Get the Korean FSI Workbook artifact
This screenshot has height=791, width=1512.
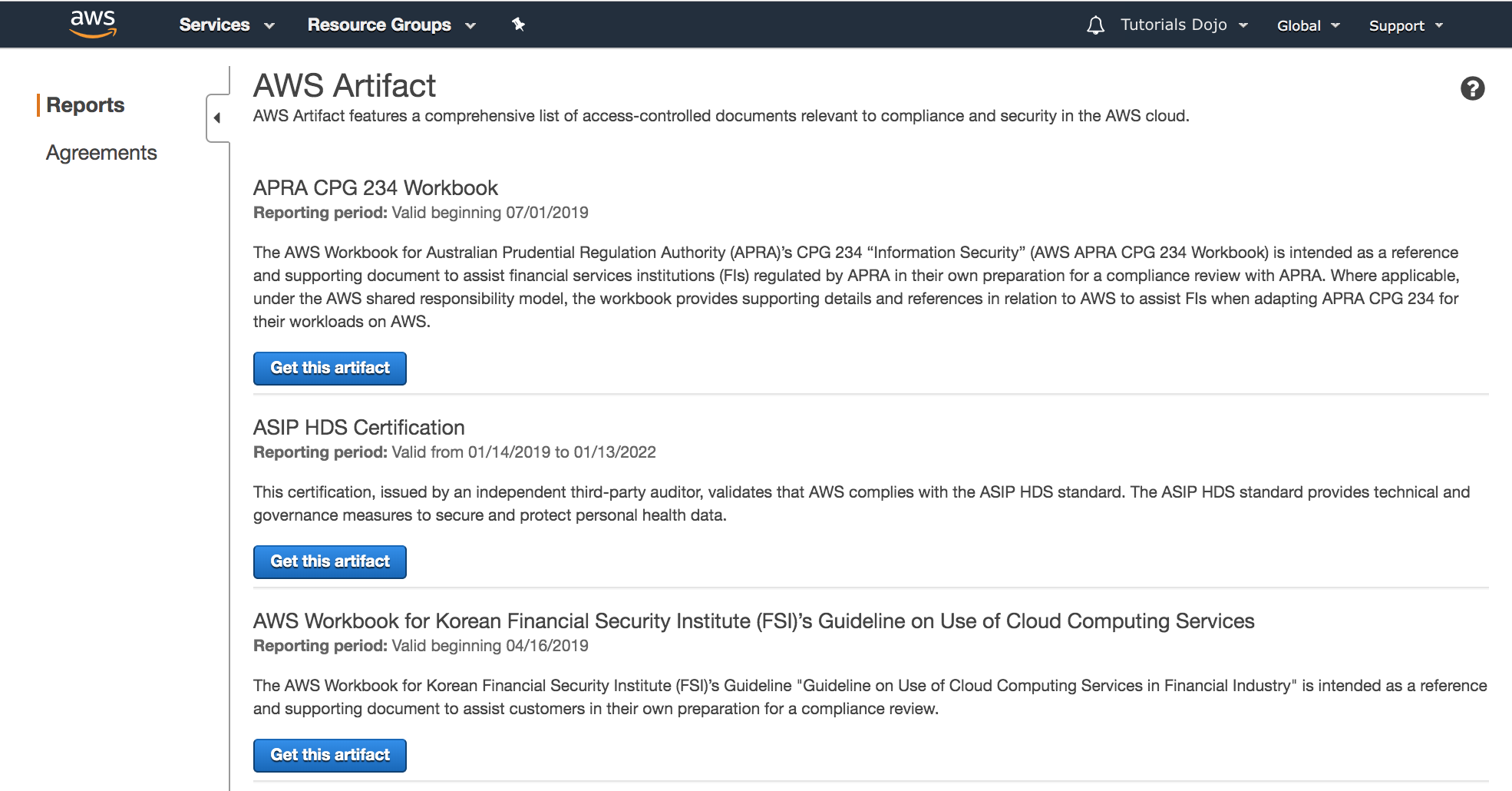[x=330, y=755]
